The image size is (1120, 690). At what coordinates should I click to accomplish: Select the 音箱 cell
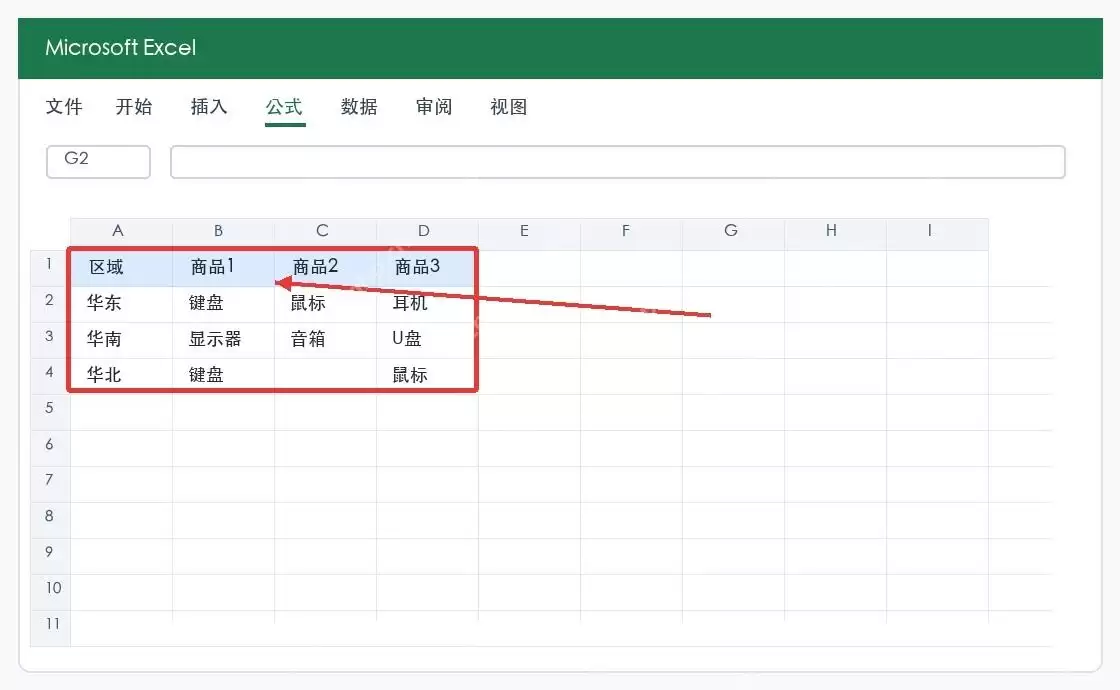pos(326,340)
